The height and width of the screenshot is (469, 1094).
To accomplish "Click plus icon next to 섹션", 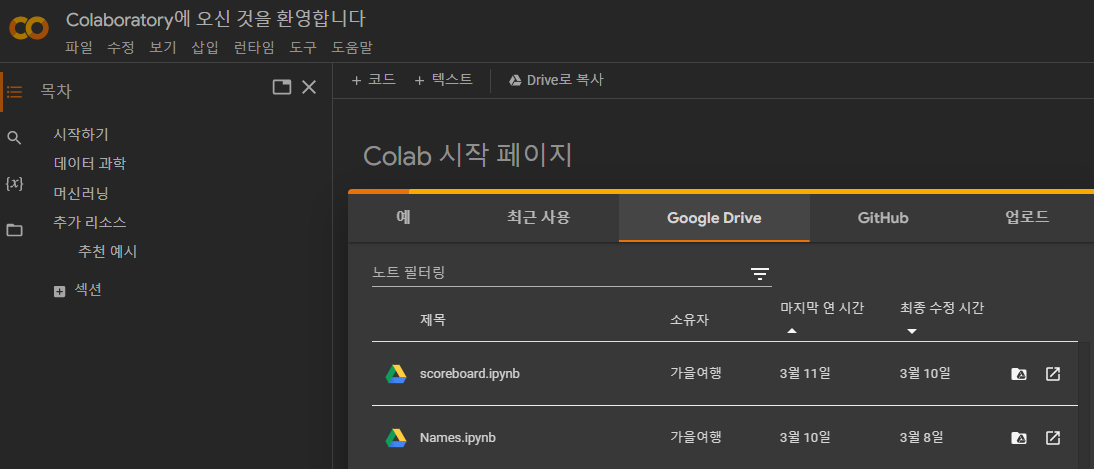I will coord(59,292).
